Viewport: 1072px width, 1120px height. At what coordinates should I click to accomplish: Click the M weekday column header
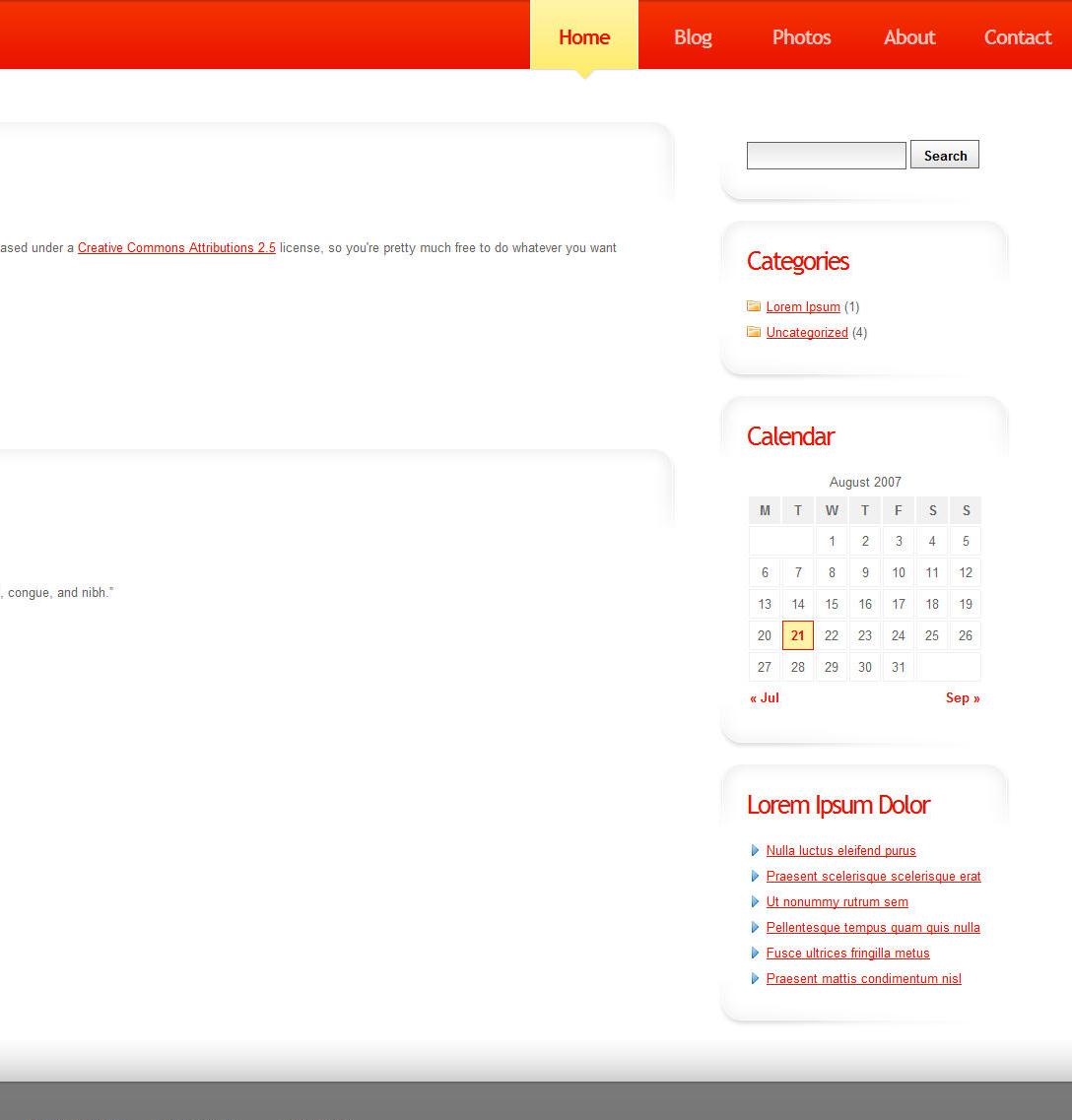(764, 510)
